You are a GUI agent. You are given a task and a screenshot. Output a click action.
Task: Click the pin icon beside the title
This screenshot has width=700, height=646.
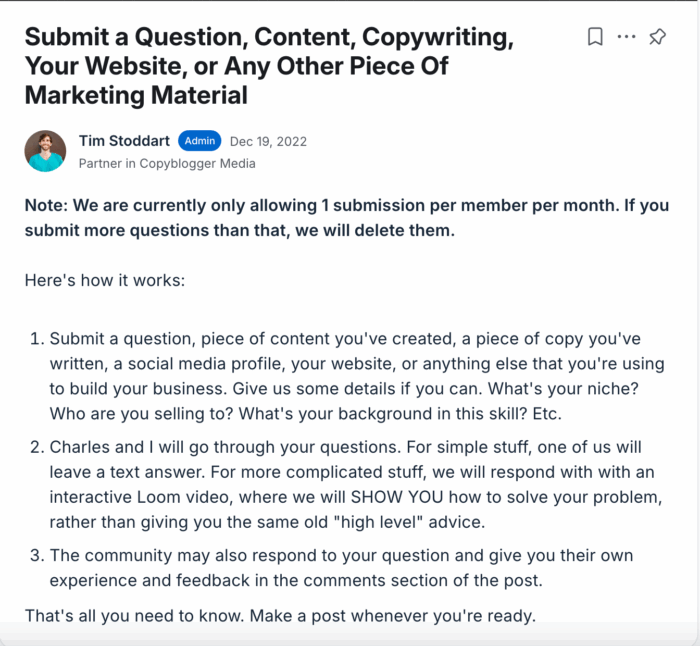click(657, 37)
